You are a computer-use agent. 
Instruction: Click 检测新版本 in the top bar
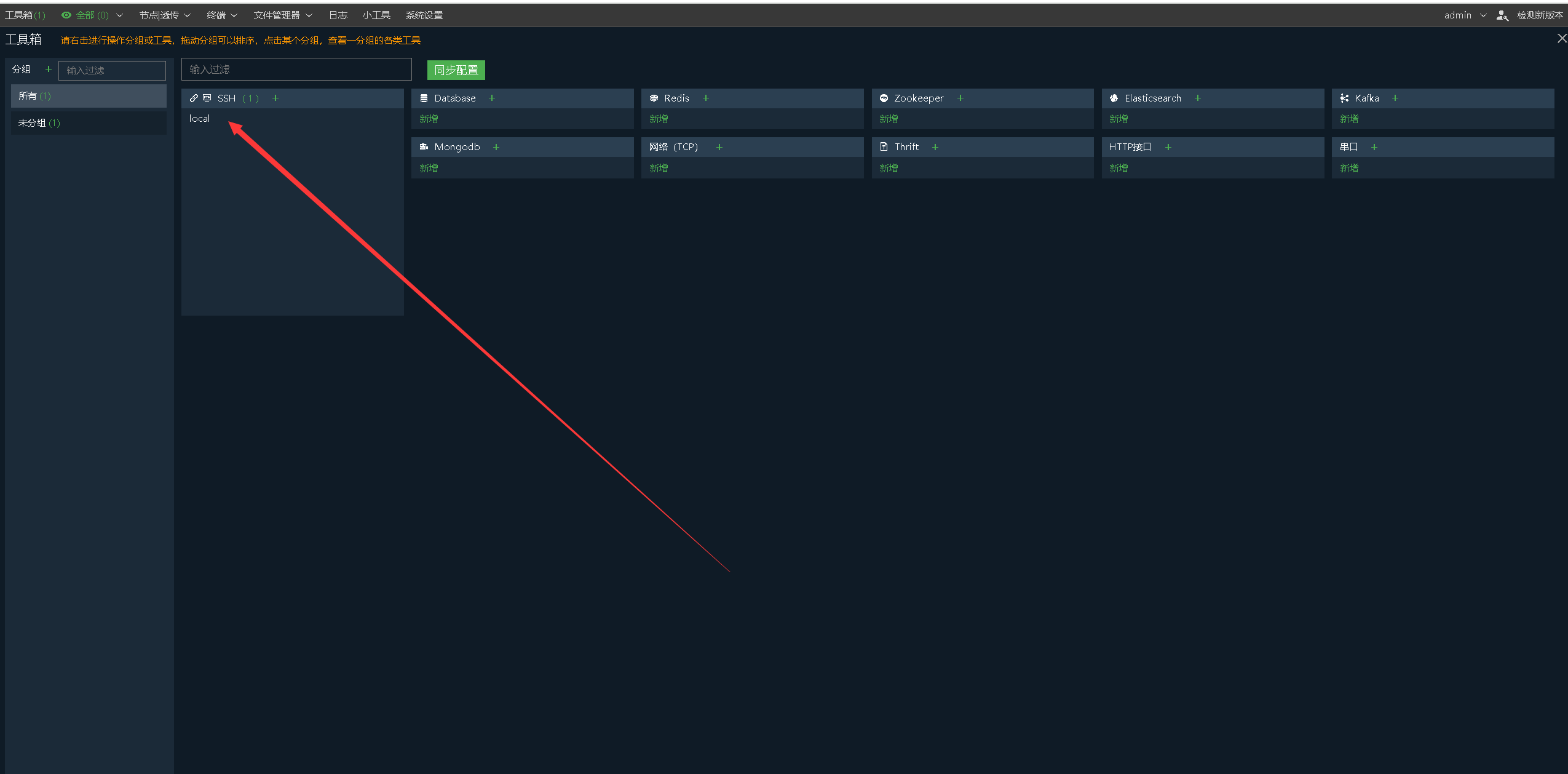click(x=1540, y=15)
